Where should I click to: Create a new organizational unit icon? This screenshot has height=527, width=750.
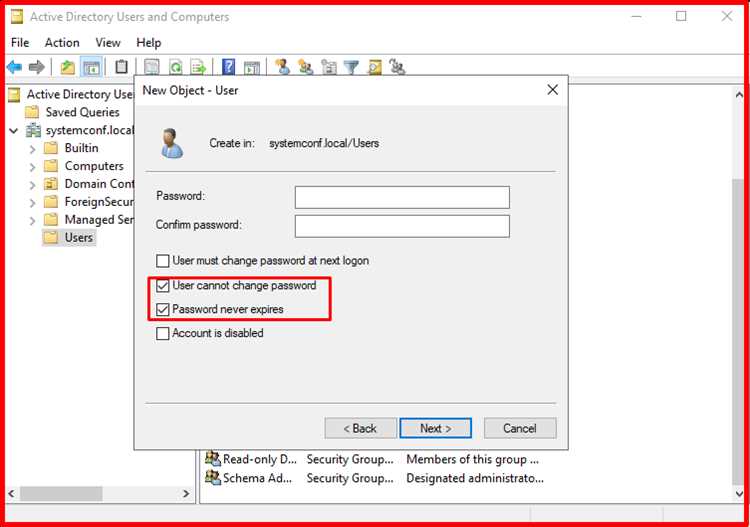pyautogui.click(x=329, y=67)
